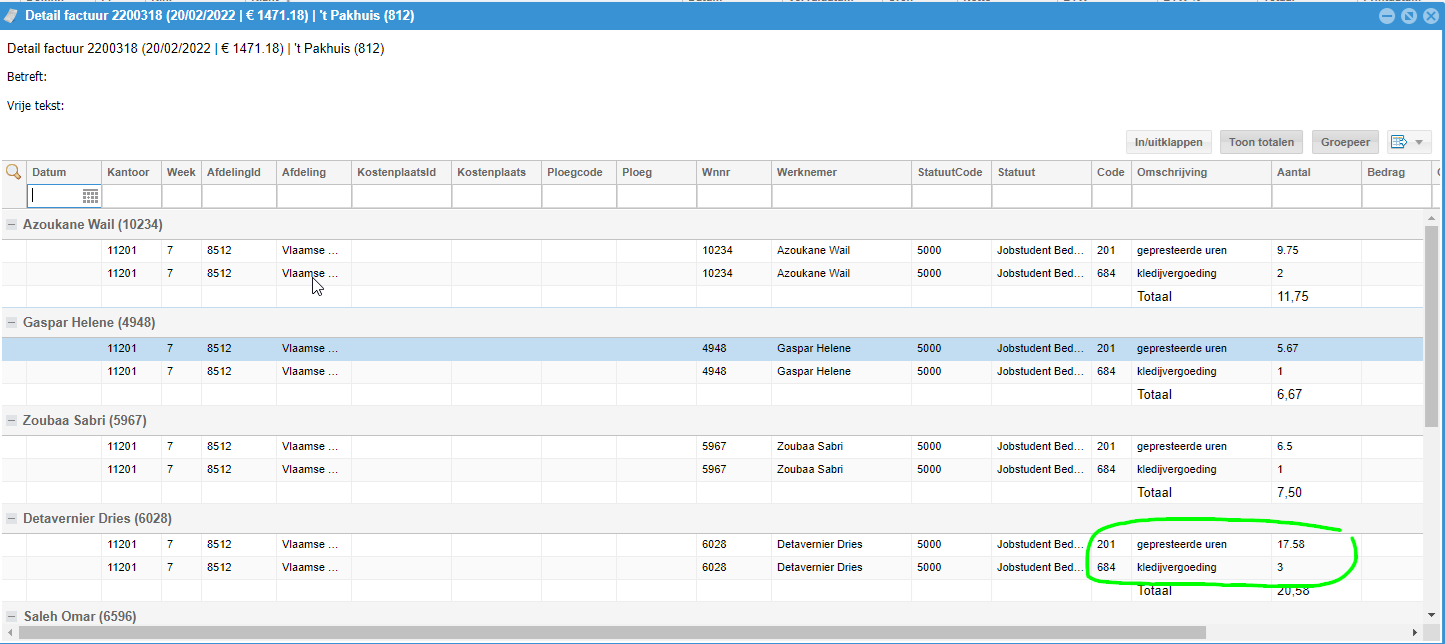Toggle the Groepeer button
The image size is (1445, 644).
1345,142
